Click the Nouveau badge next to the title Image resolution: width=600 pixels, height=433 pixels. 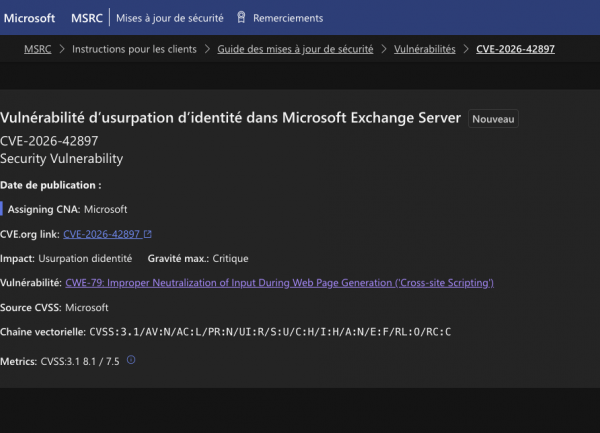493,119
